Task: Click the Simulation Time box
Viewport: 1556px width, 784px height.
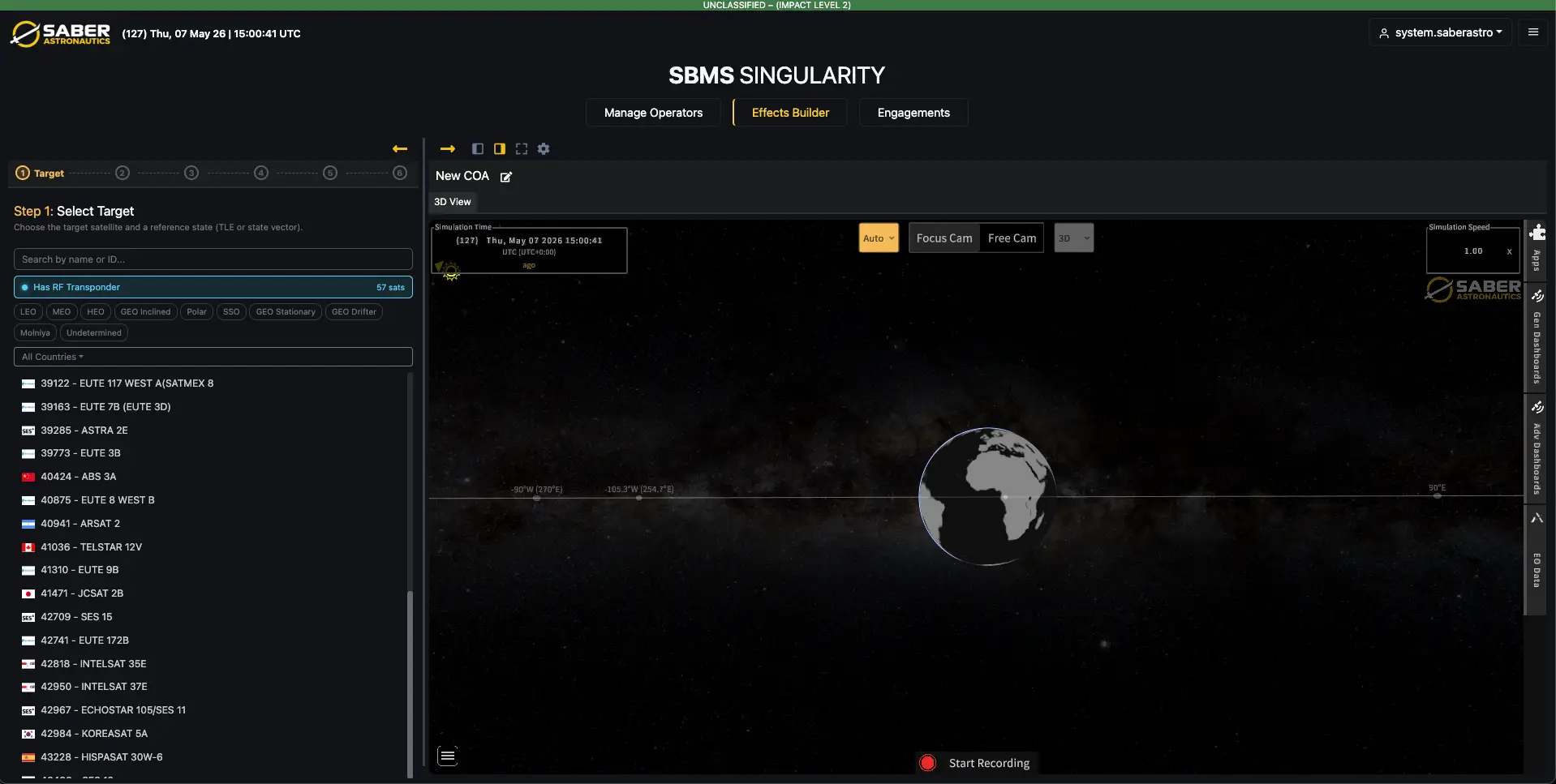Action: 529,250
